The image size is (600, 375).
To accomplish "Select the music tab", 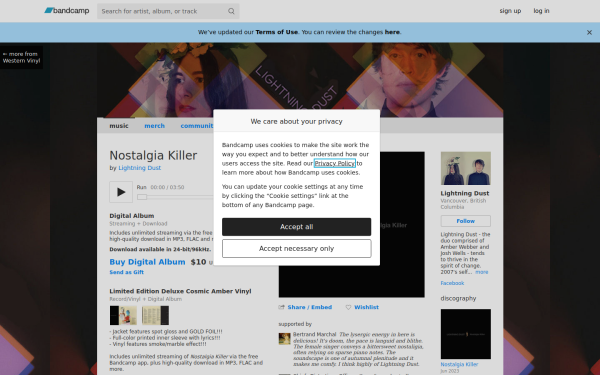I will [x=119, y=126].
